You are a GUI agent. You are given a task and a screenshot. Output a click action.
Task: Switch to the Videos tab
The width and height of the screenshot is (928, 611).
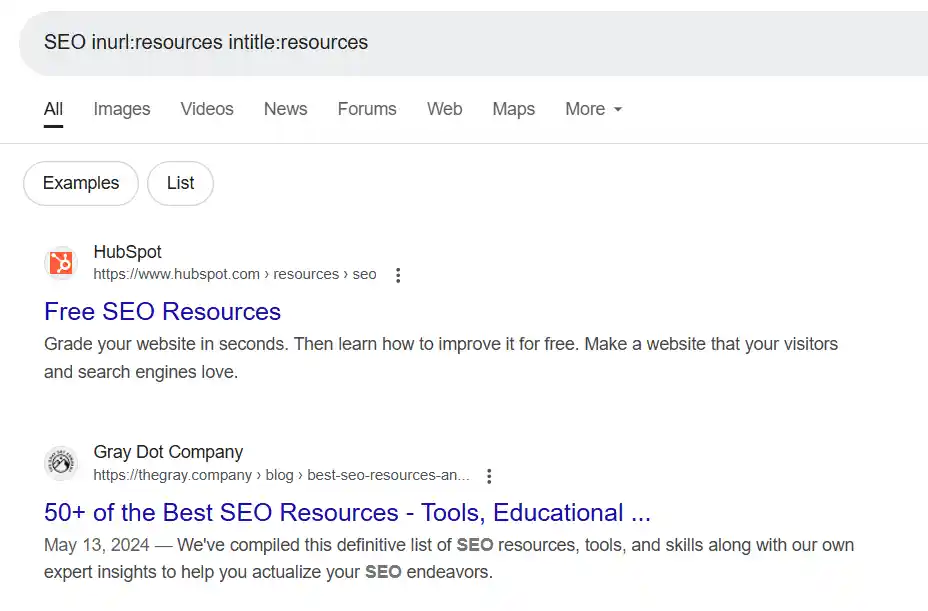coord(207,109)
